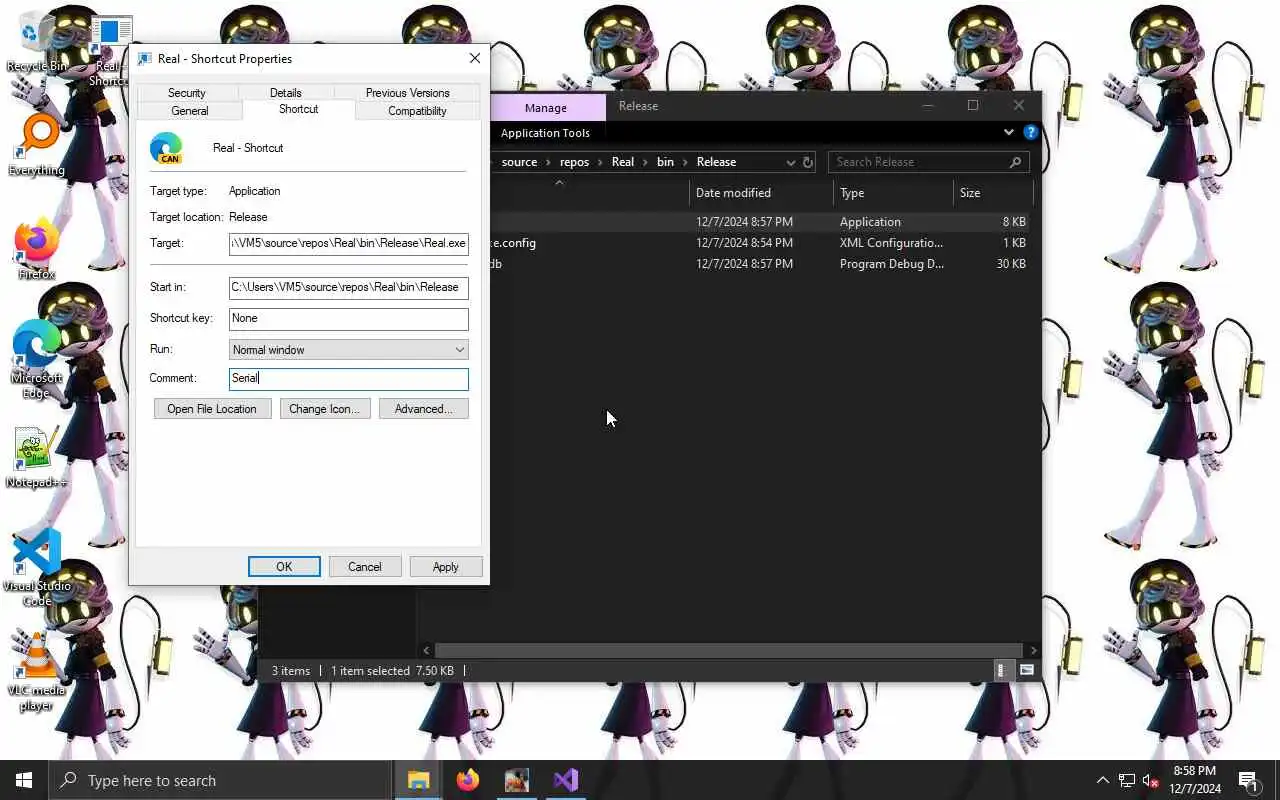This screenshot has height=800, width=1280.
Task: Open the Windows Start menu
Action: [x=24, y=780]
